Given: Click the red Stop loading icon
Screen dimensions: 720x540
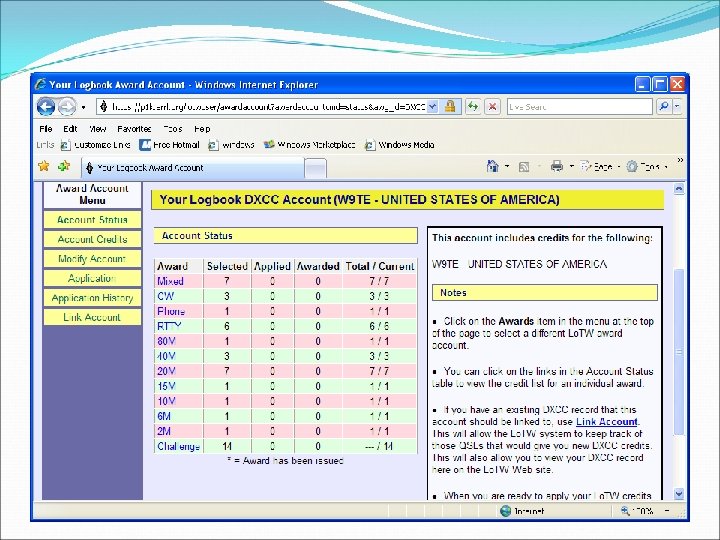Looking at the screenshot, I should point(492,107).
